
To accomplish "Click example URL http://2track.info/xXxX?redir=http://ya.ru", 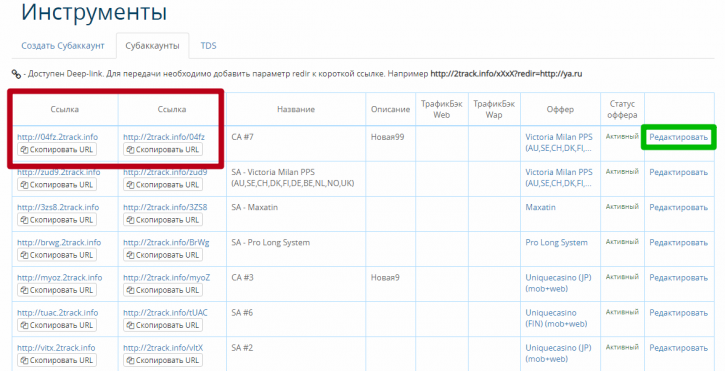I will tap(506, 74).
